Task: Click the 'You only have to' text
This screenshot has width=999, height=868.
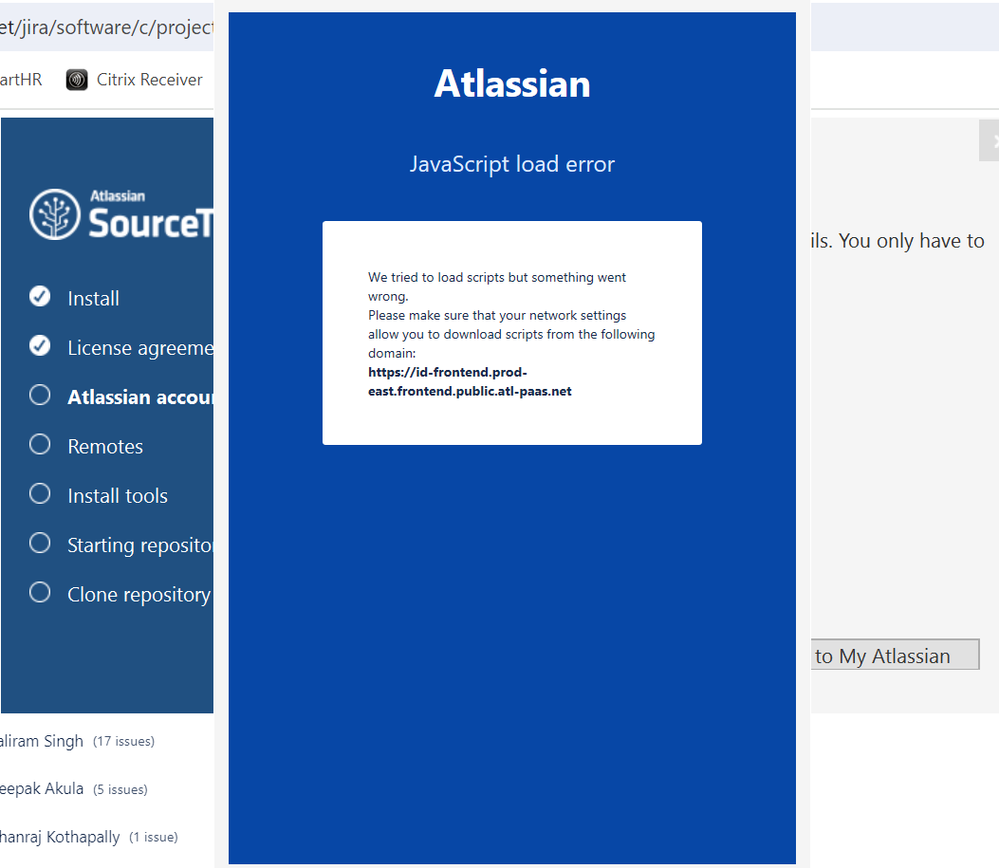Action: click(912, 241)
